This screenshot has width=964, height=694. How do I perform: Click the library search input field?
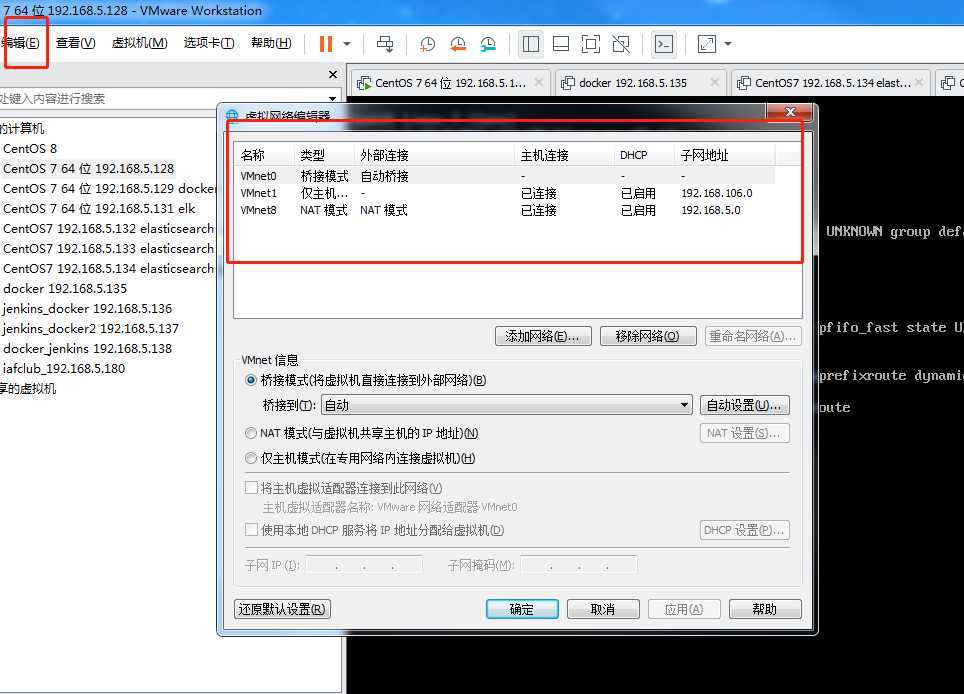coord(163,98)
